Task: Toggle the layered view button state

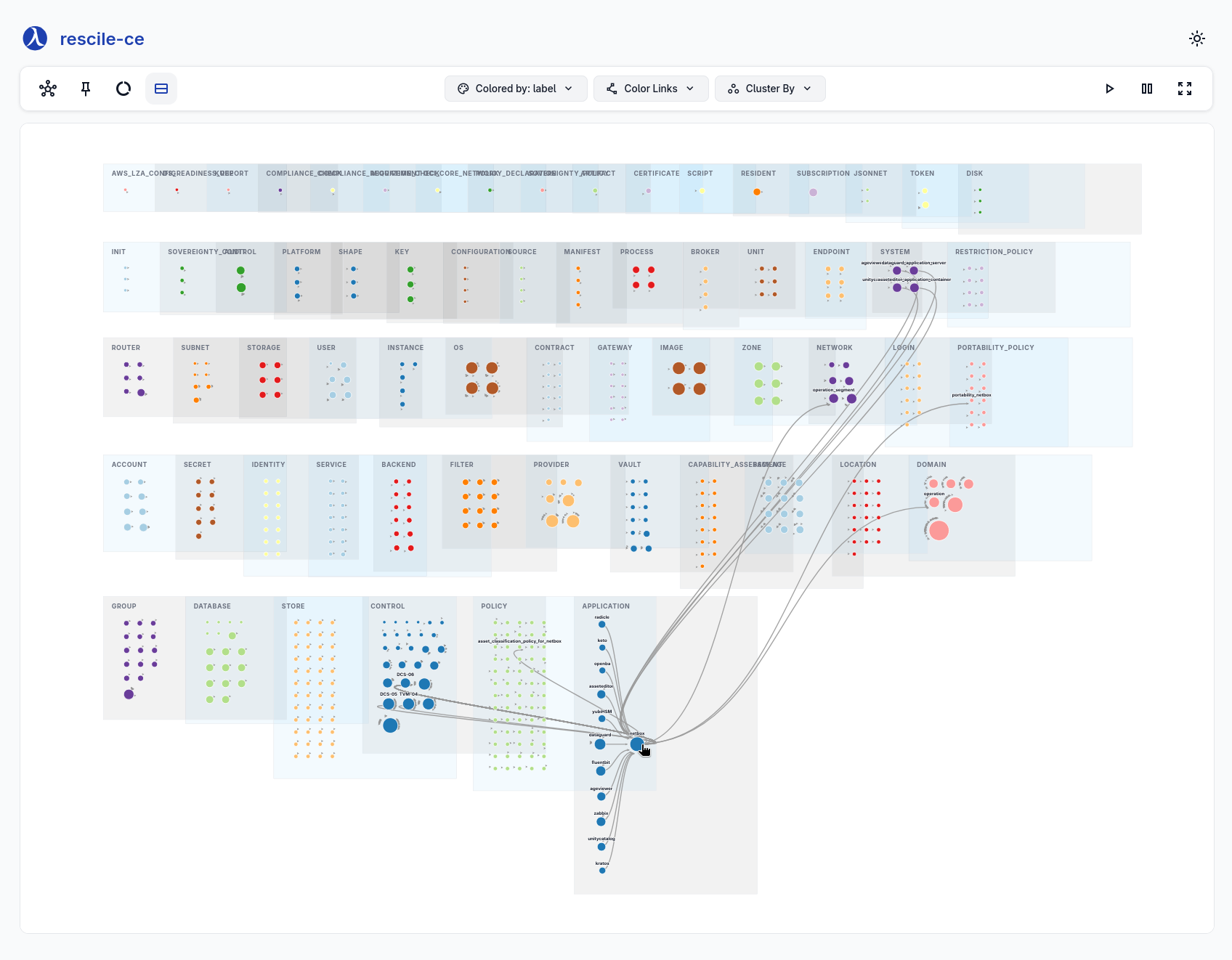Action: click(161, 89)
